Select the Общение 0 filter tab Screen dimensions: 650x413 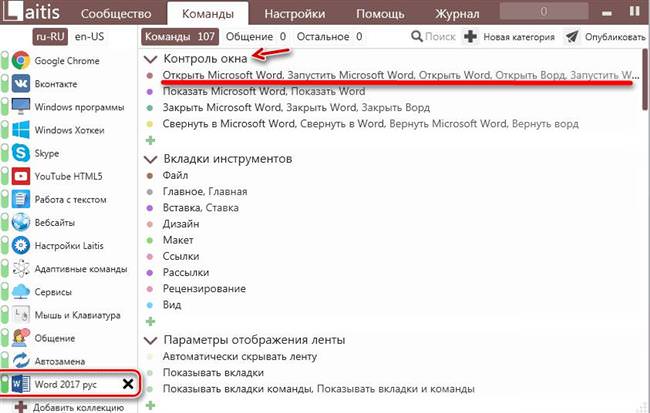pyautogui.click(x=256, y=36)
